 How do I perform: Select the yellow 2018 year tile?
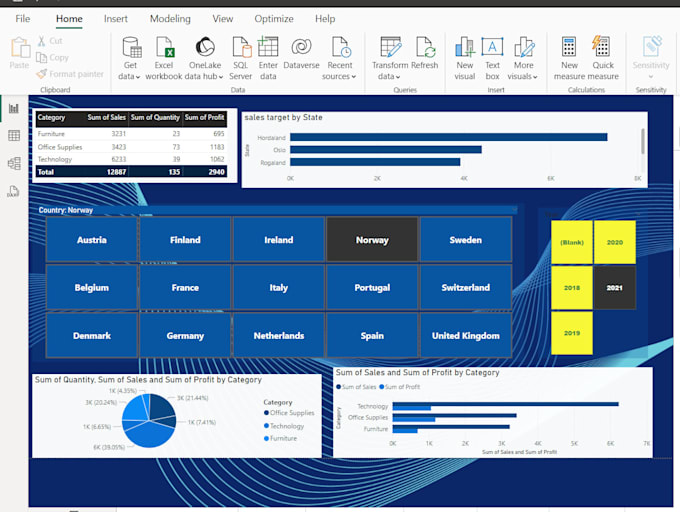pyautogui.click(x=572, y=287)
